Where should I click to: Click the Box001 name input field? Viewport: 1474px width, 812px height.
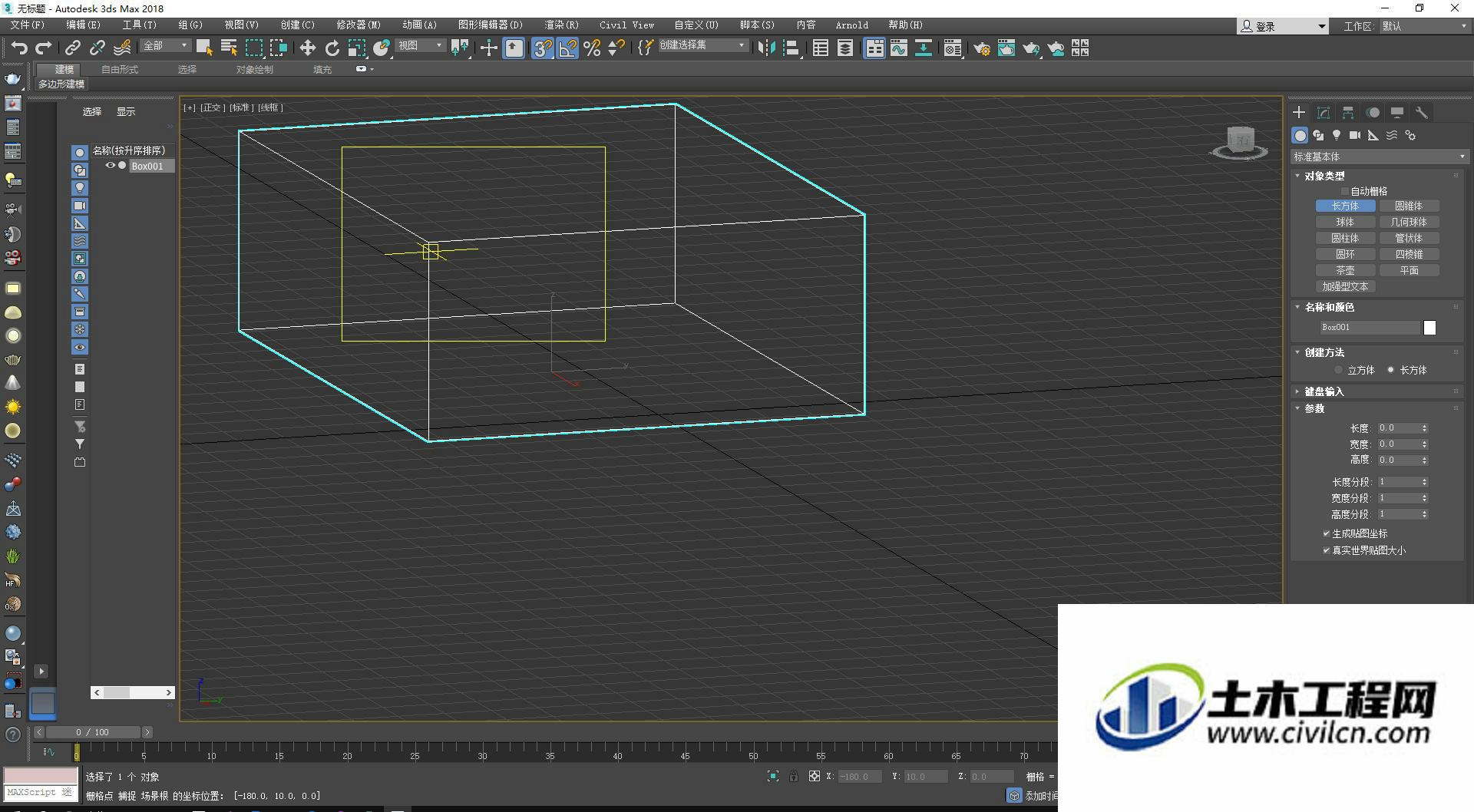pos(1370,328)
